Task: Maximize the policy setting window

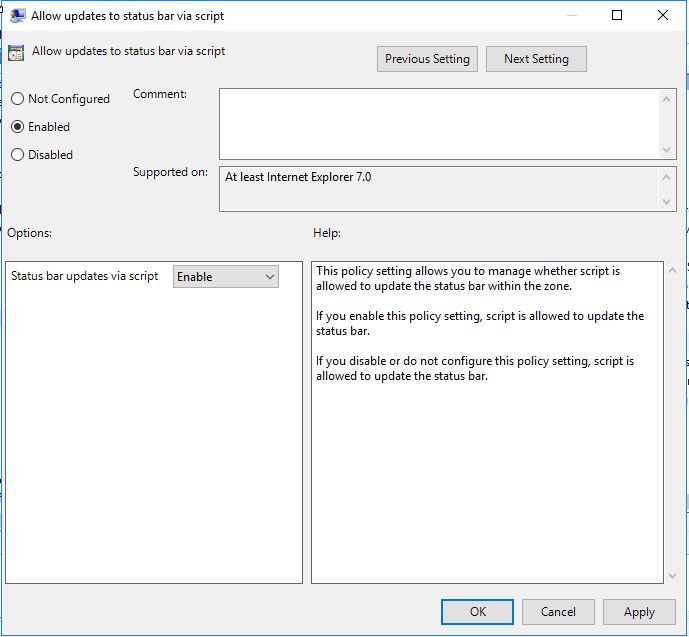Action: [617, 16]
